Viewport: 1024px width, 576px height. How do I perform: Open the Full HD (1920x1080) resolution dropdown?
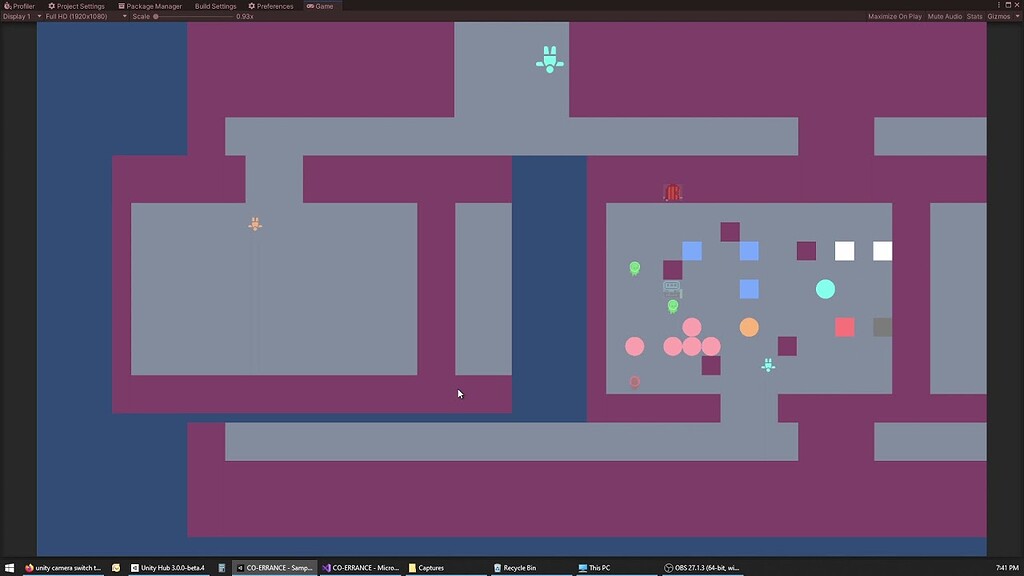pyautogui.click(x=78, y=16)
